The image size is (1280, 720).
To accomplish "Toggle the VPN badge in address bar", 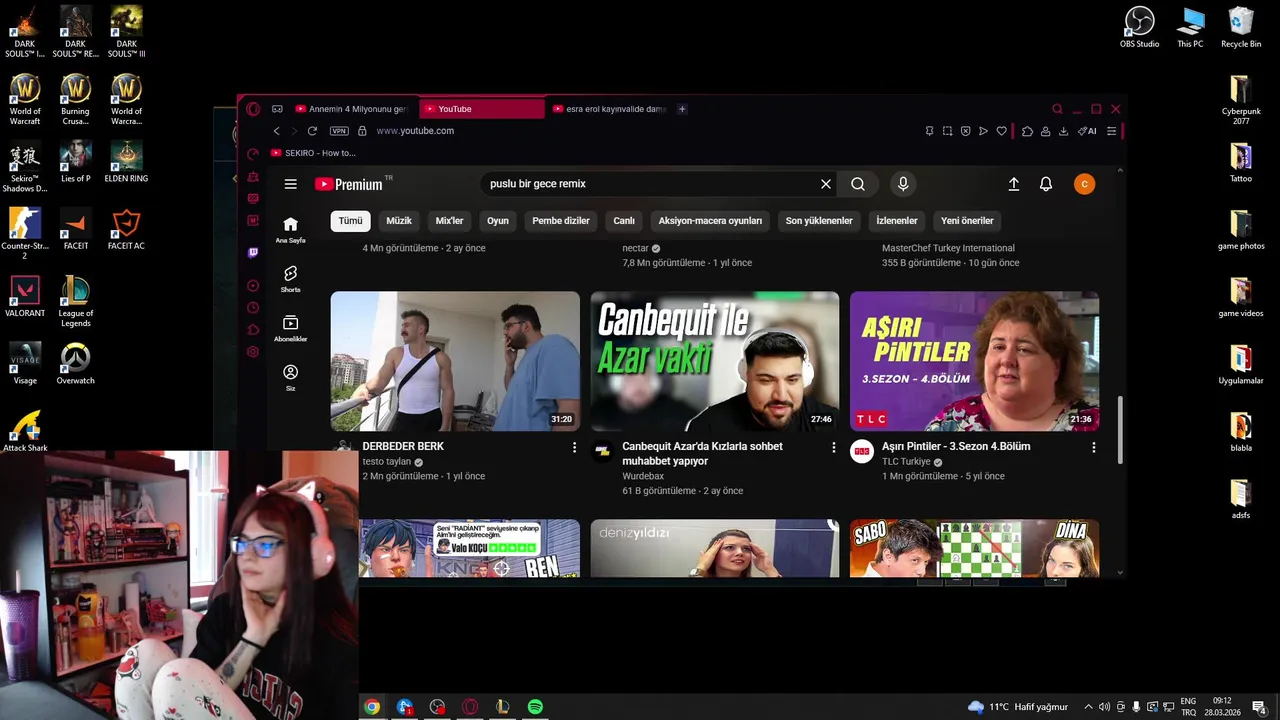I will click(339, 131).
